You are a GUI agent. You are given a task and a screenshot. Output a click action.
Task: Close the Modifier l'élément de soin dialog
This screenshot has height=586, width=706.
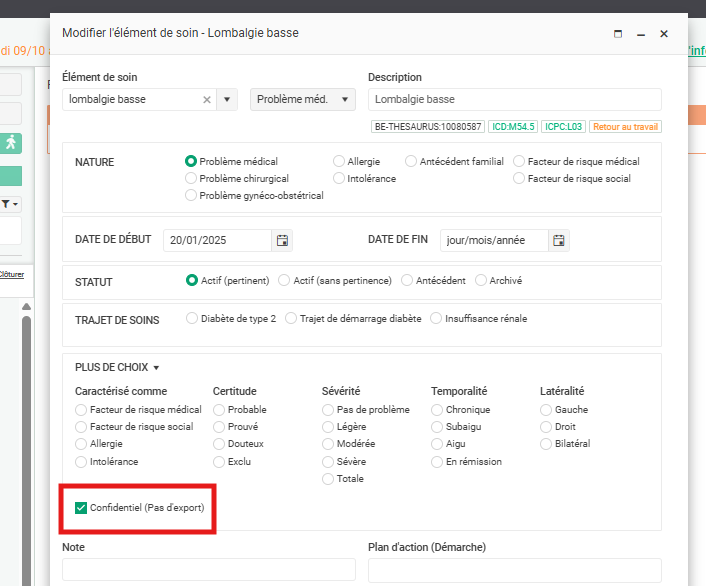(x=664, y=34)
